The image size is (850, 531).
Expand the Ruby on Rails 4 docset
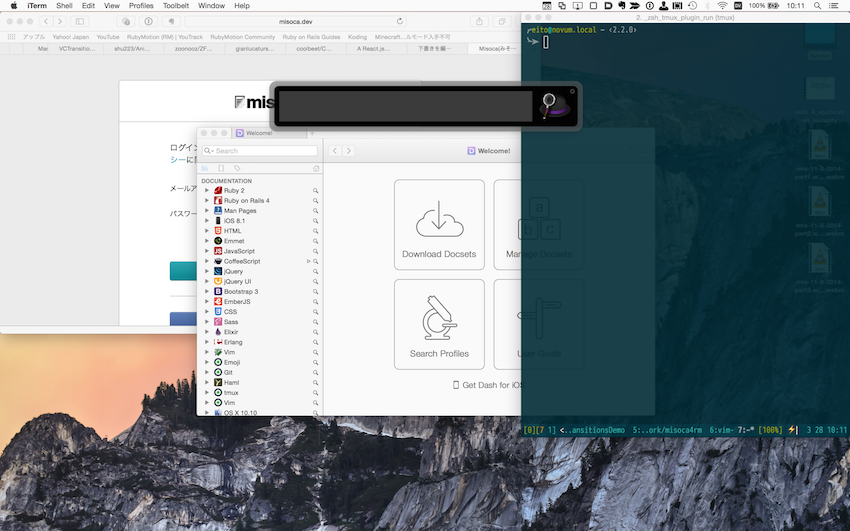[x=207, y=200]
